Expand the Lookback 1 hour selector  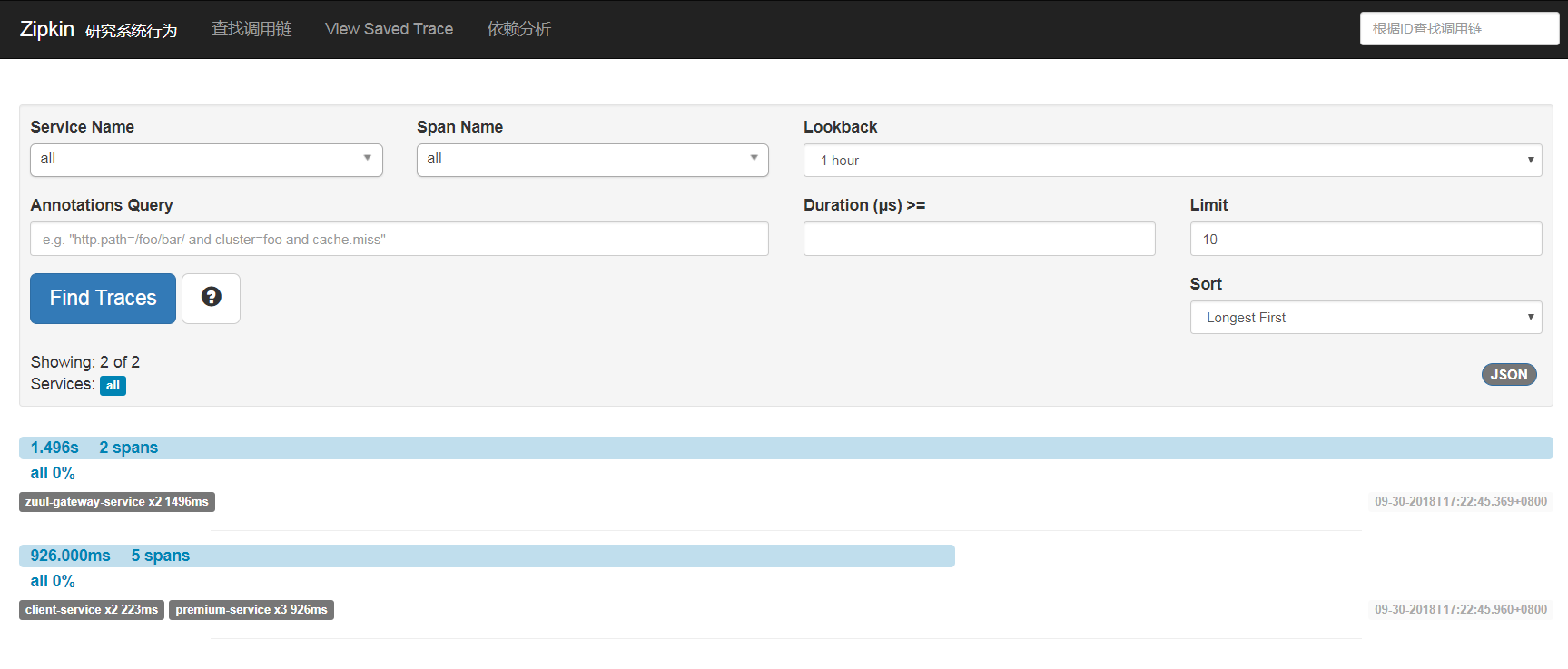pyautogui.click(x=1171, y=161)
